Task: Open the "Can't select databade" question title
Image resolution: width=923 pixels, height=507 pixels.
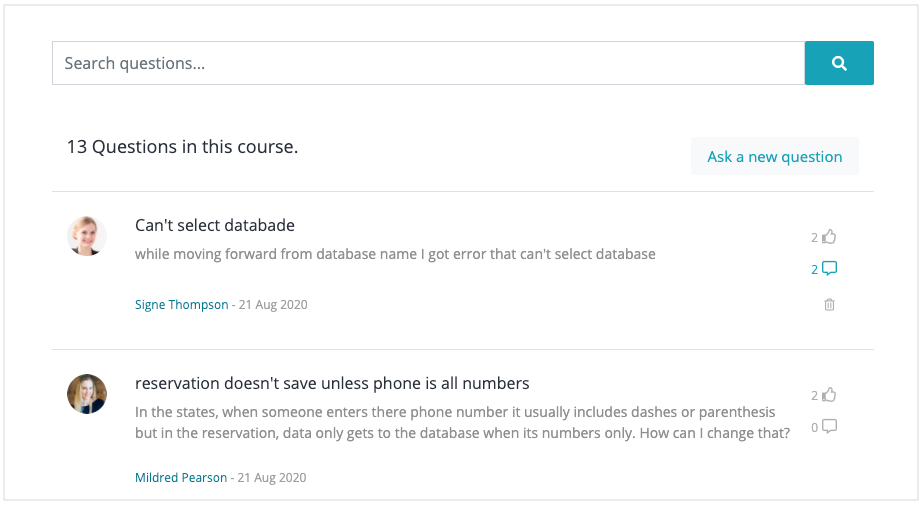Action: (215, 226)
